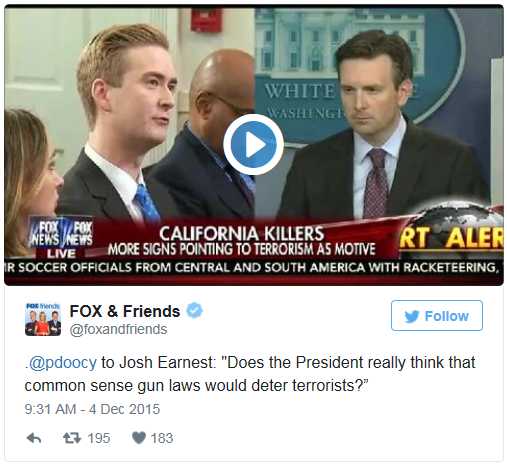Open the 9:31 AM - 4 Dec 2015 timestamp
Viewport: 507px width, 465px height.
[92, 409]
